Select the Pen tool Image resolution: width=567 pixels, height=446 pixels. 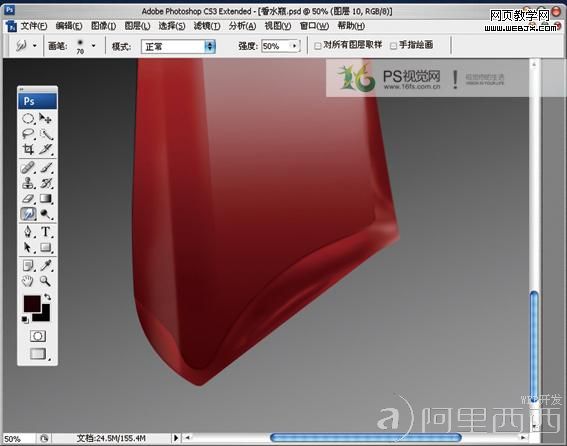(x=28, y=232)
